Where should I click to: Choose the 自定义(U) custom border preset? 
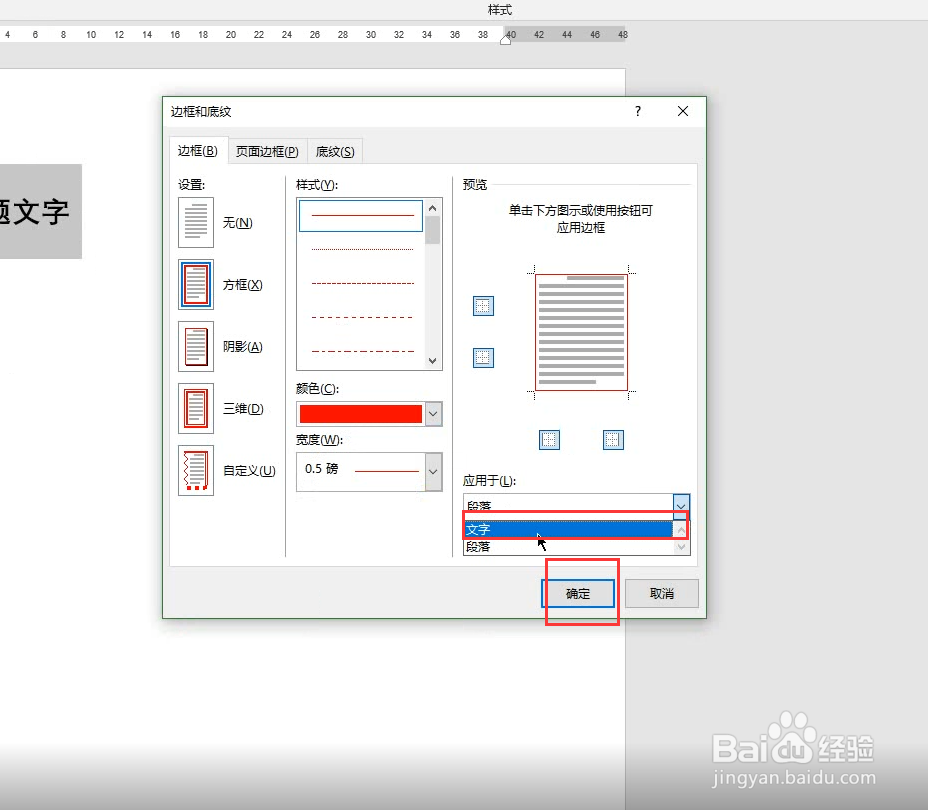[196, 470]
